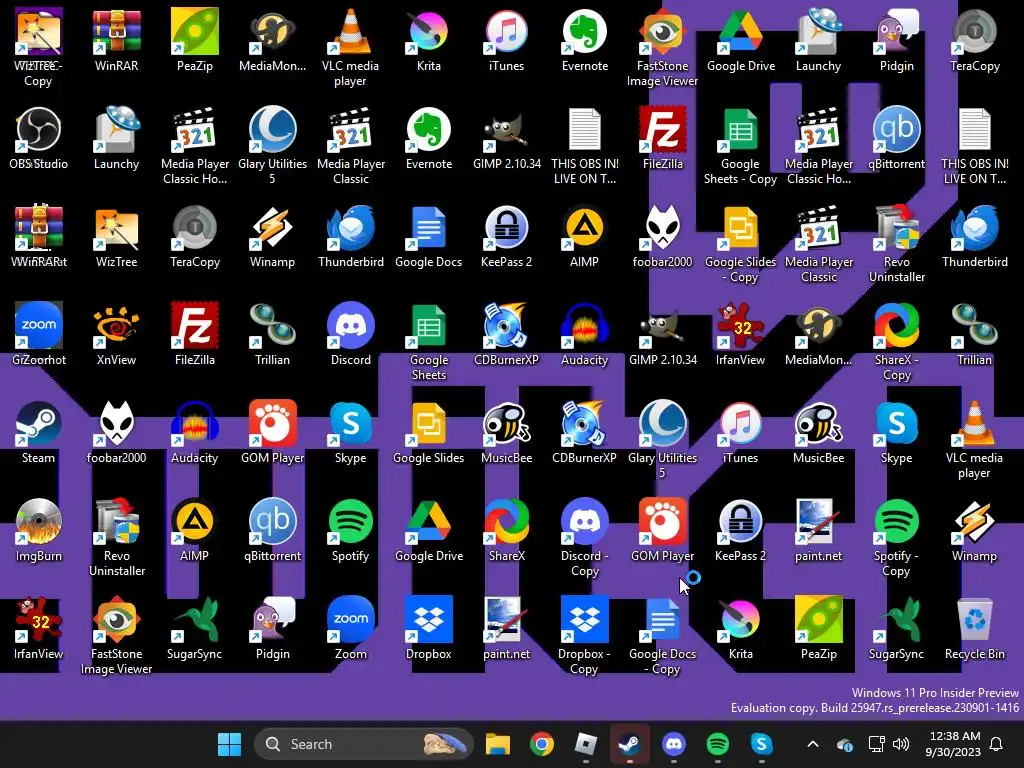Open the Roblox app in the taskbar
The image size is (1024, 768).
[586, 744]
